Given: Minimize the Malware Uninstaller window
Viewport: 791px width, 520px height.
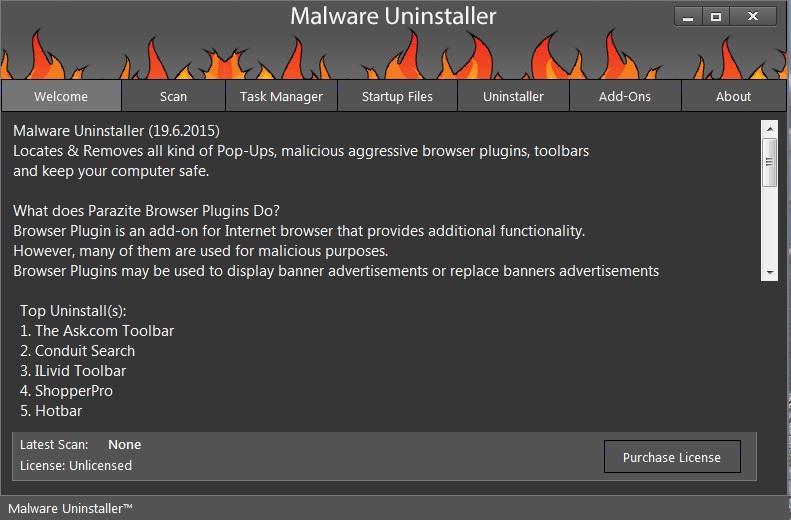Looking at the screenshot, I should coord(687,16).
